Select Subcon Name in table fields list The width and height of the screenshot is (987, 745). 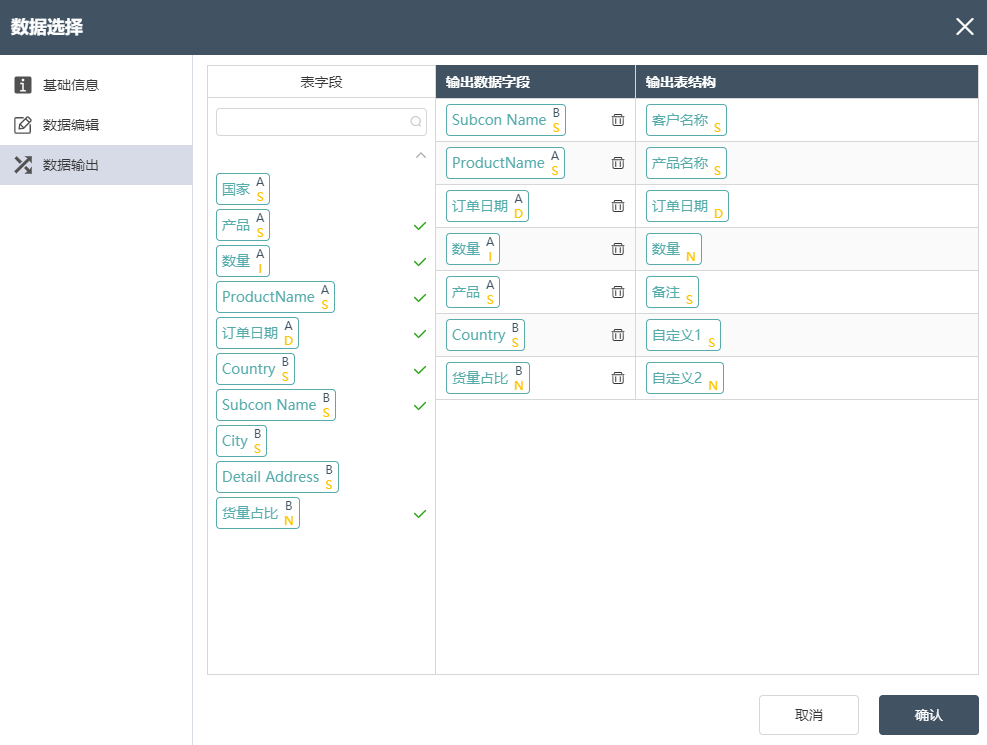[276, 405]
